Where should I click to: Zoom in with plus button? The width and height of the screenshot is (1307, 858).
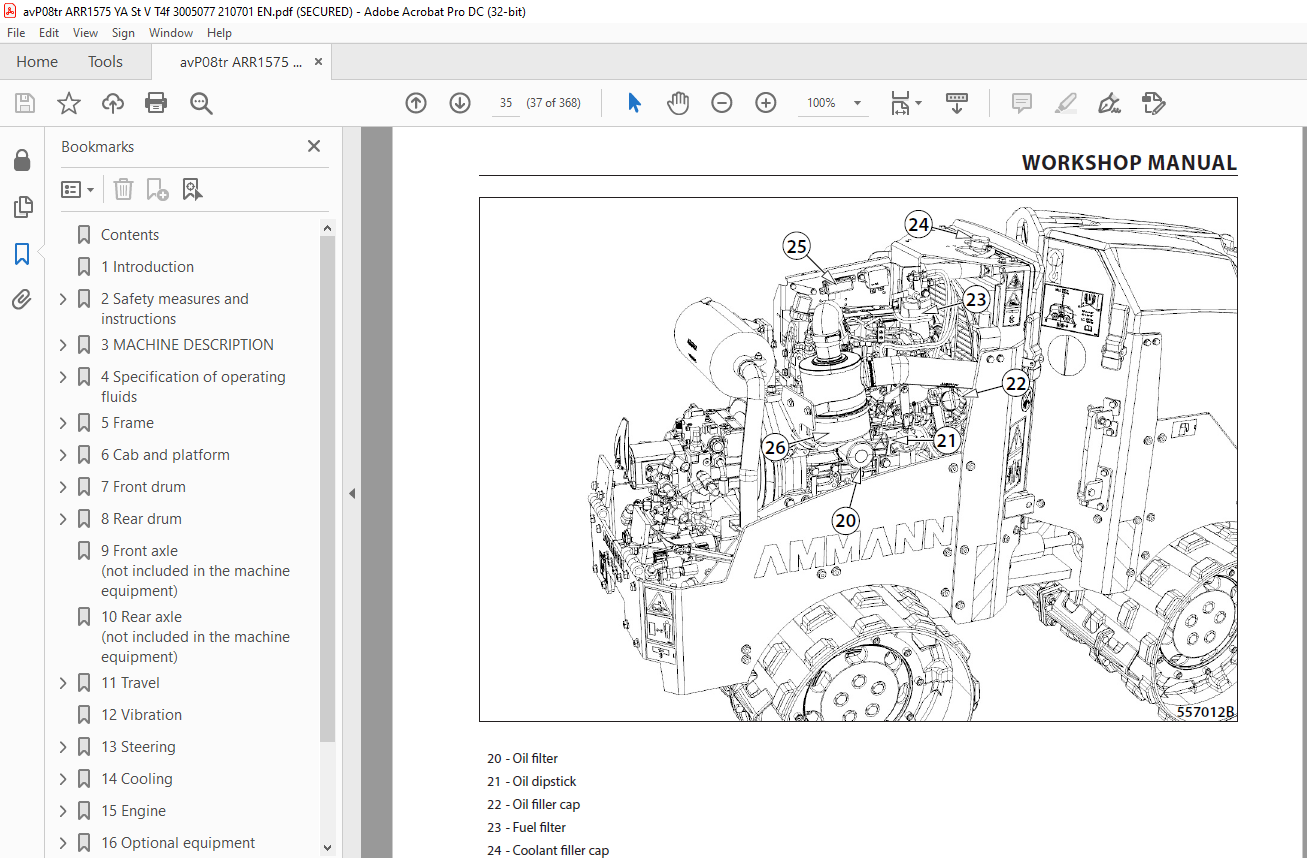(766, 103)
